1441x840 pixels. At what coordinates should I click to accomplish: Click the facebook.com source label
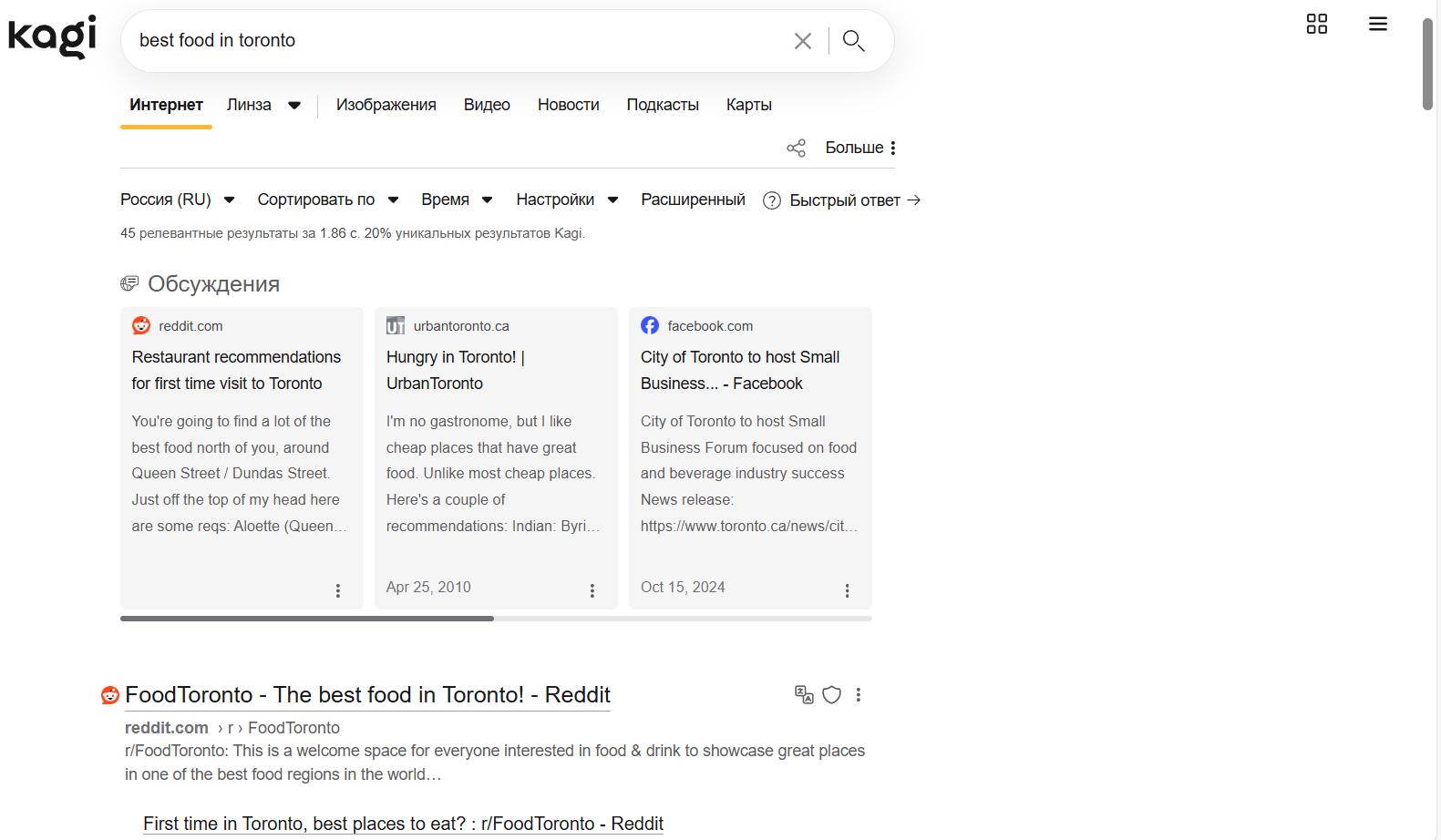(710, 326)
